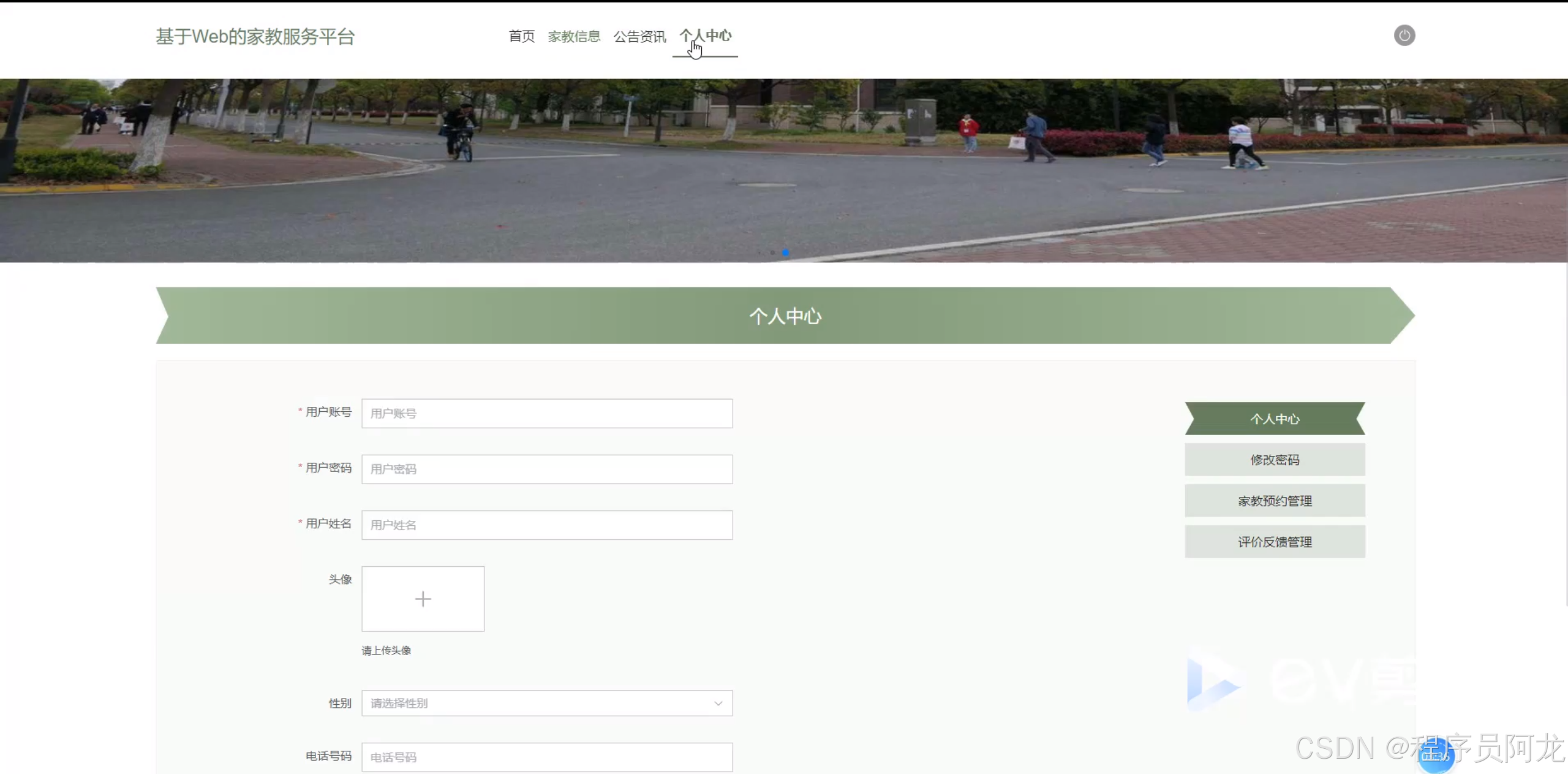Select the active blue carousel dot

pyautogui.click(x=785, y=252)
